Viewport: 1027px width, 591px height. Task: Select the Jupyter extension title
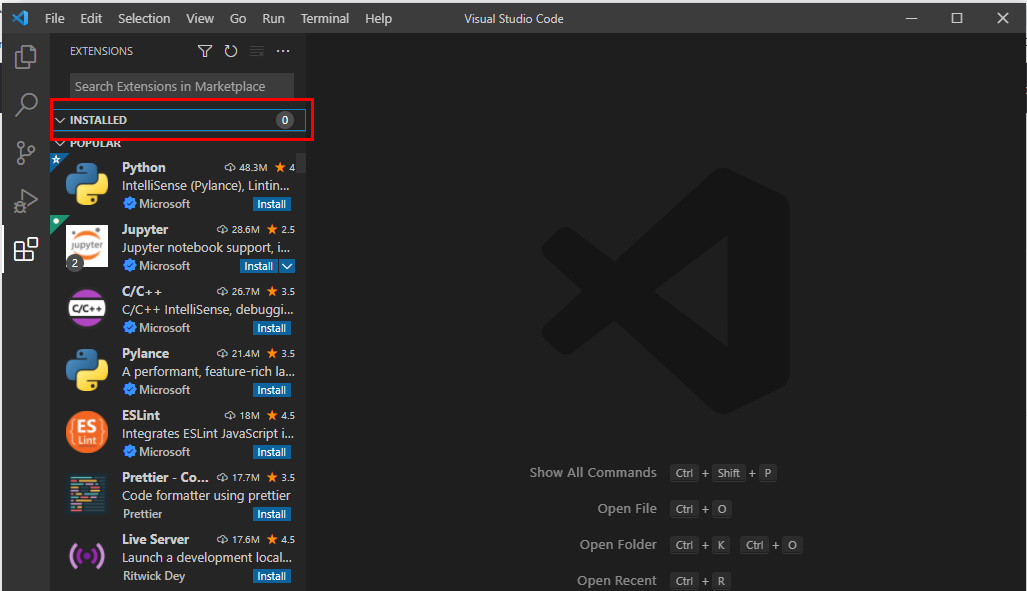pyautogui.click(x=145, y=229)
